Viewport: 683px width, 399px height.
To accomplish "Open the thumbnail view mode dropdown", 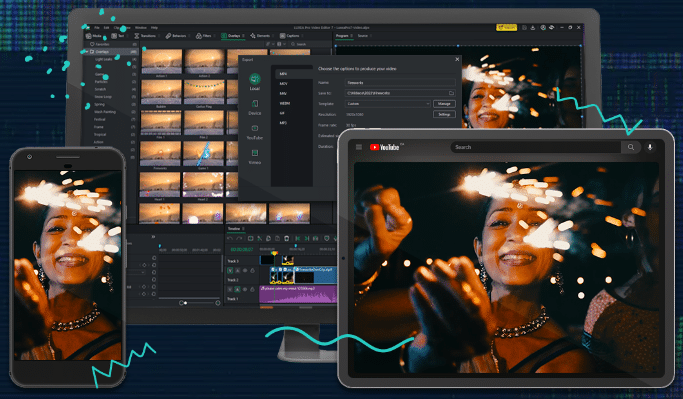I will click(281, 44).
